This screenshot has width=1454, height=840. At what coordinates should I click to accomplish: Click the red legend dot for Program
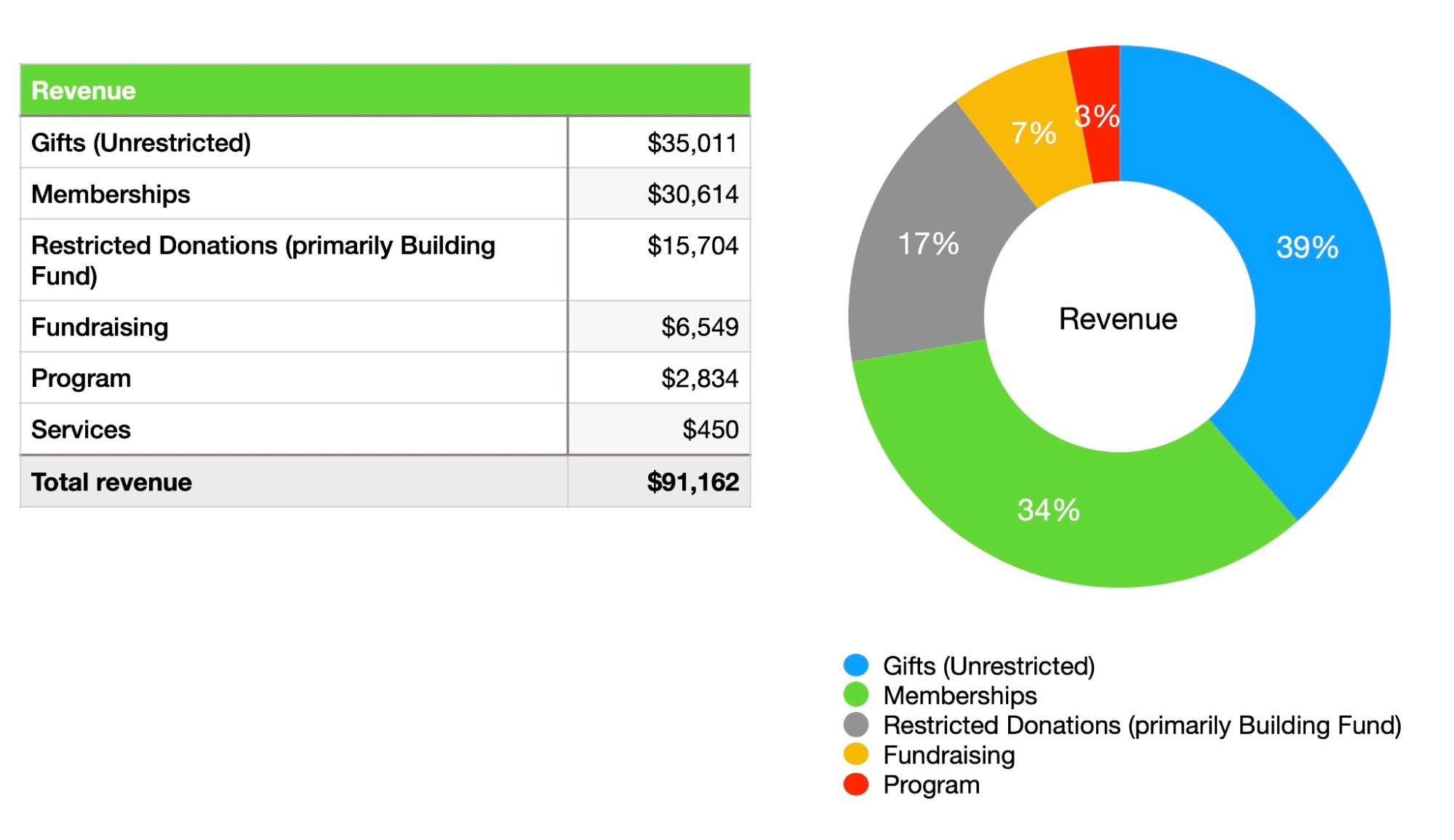coord(856,785)
